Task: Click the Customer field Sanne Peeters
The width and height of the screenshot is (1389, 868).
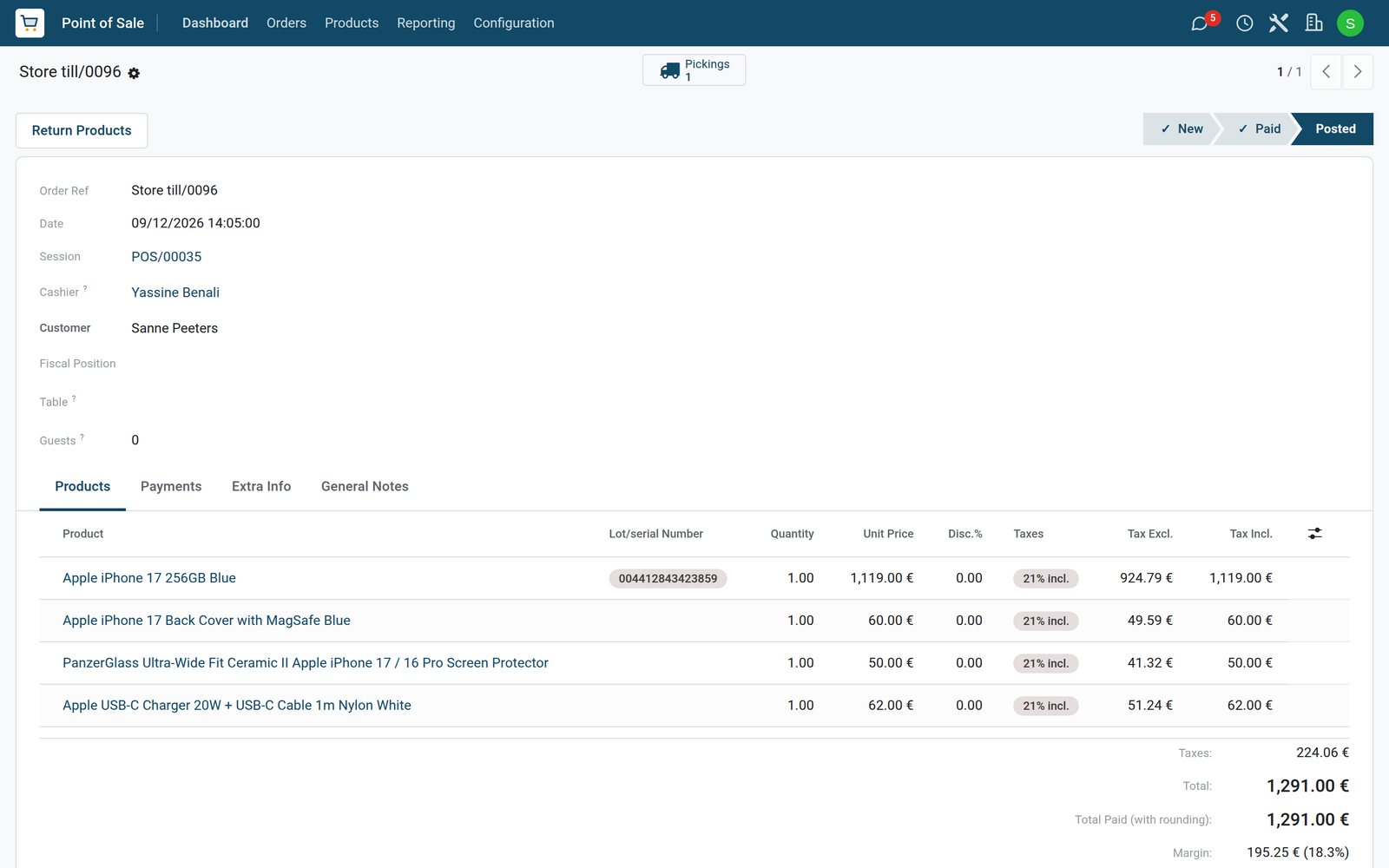Action: click(x=174, y=328)
